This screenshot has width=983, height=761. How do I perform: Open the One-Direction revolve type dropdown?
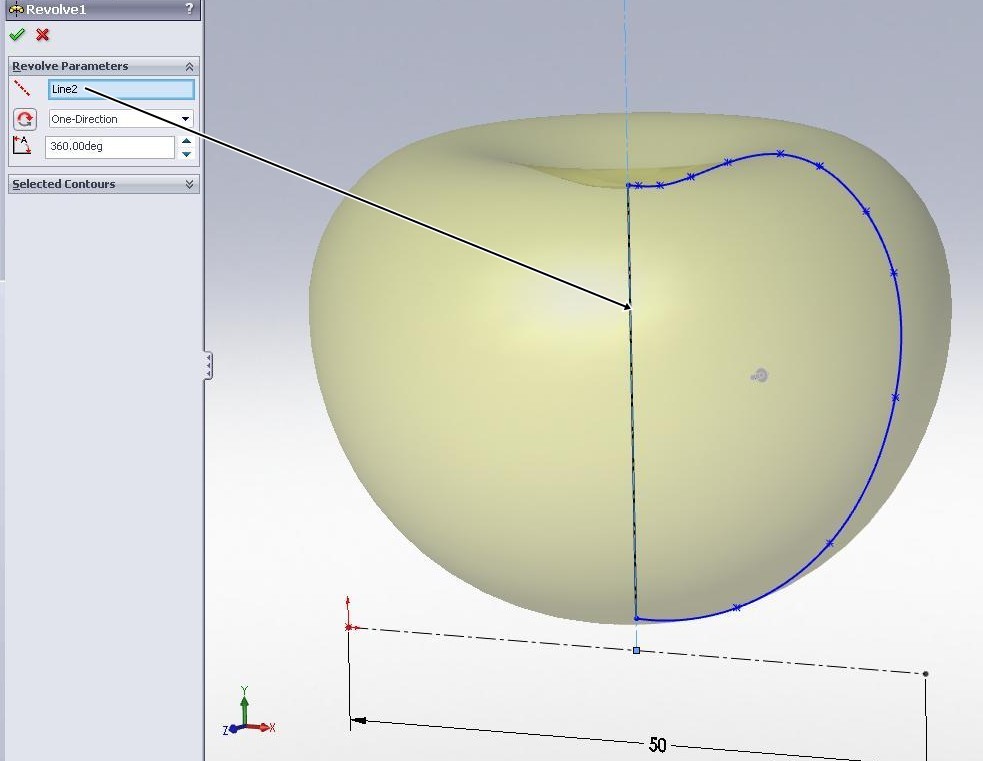pos(121,119)
